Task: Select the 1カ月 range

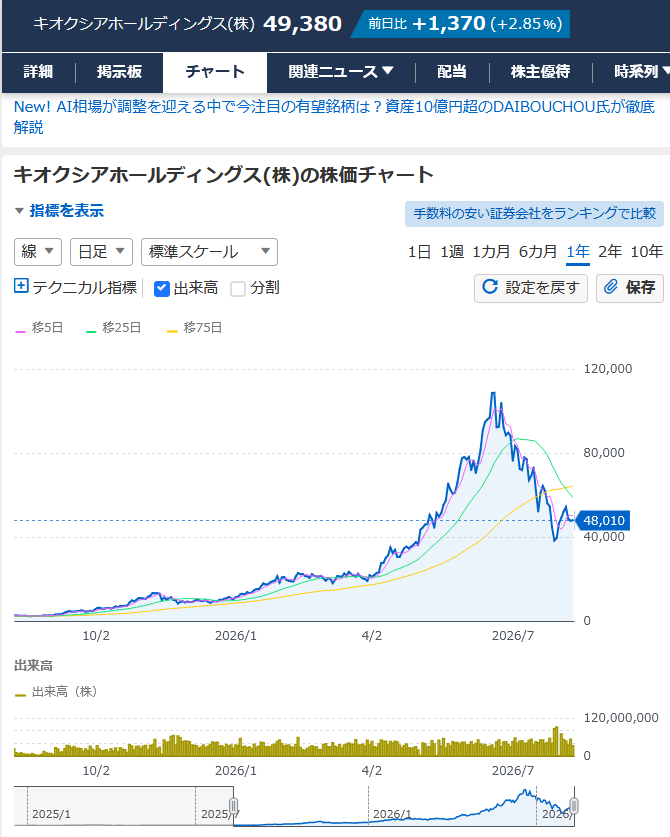Action: pos(491,252)
